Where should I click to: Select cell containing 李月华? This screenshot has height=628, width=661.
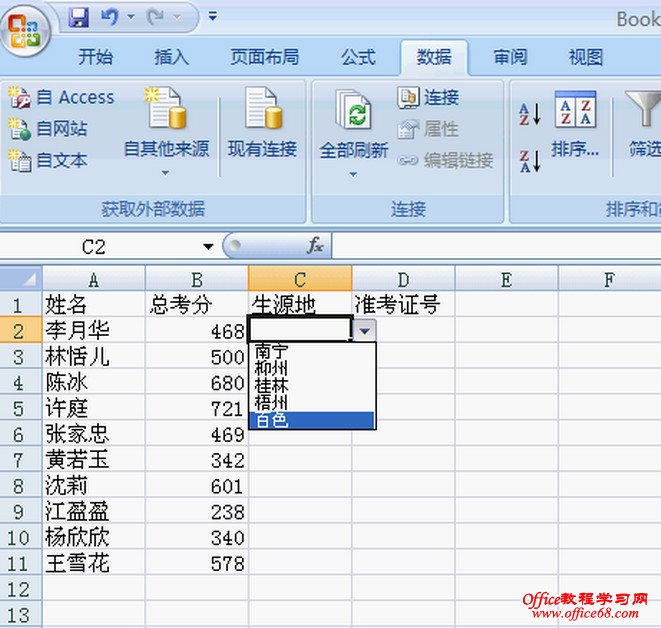[x=94, y=330]
